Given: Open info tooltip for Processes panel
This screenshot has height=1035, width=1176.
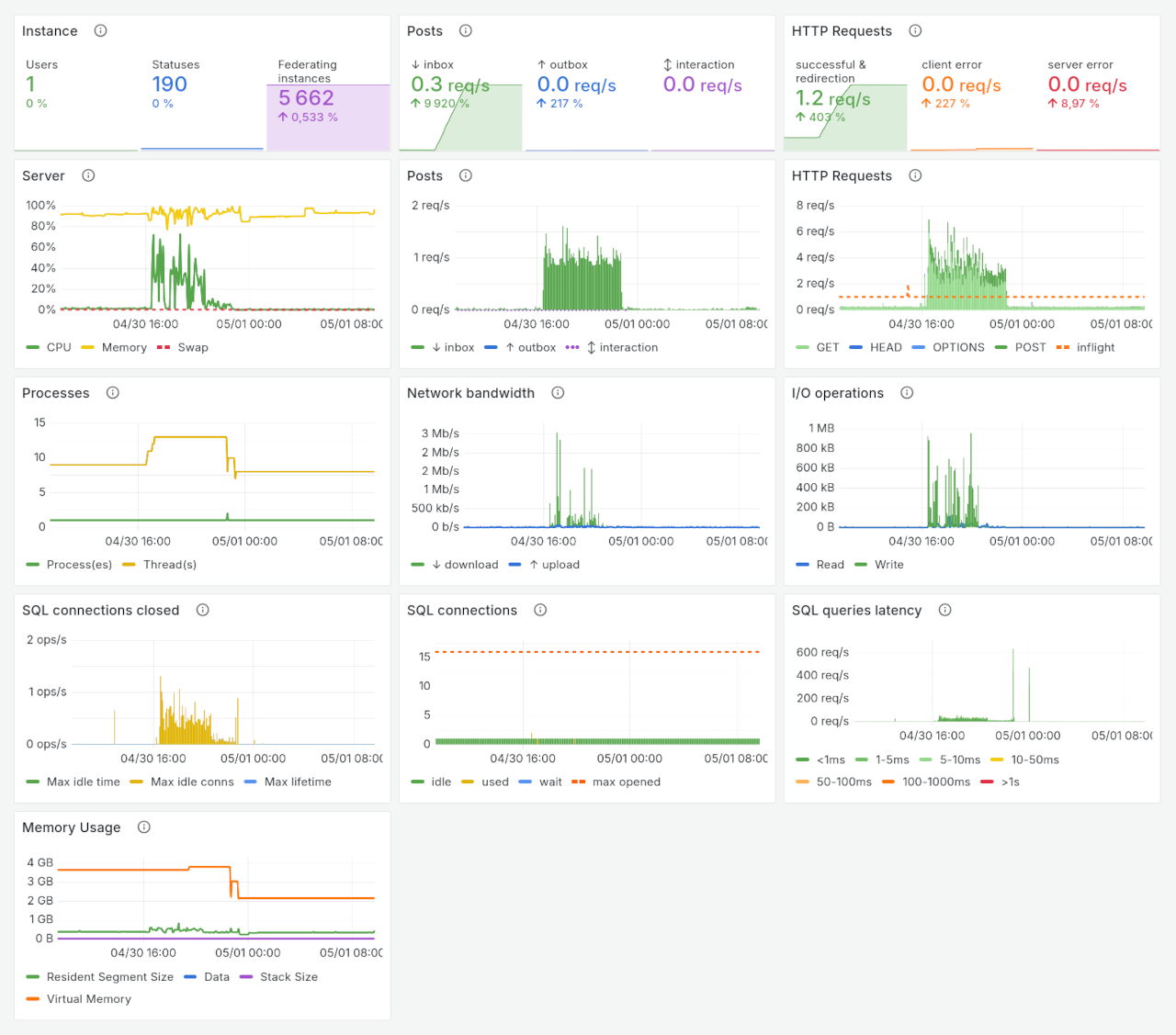Looking at the screenshot, I should pyautogui.click(x=113, y=393).
